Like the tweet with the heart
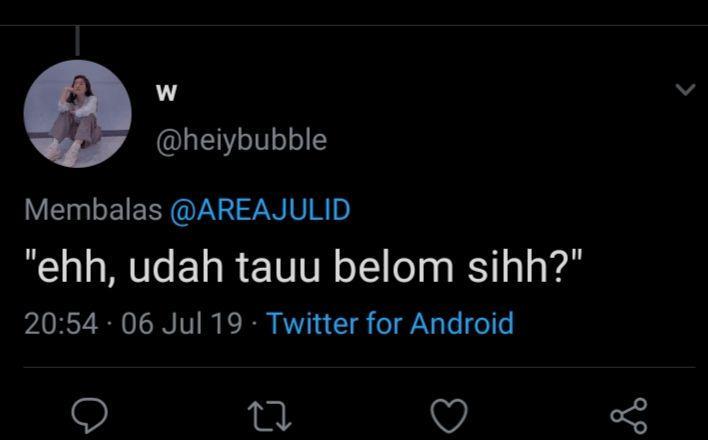Viewport: 708px width, 440px height. pos(449,416)
